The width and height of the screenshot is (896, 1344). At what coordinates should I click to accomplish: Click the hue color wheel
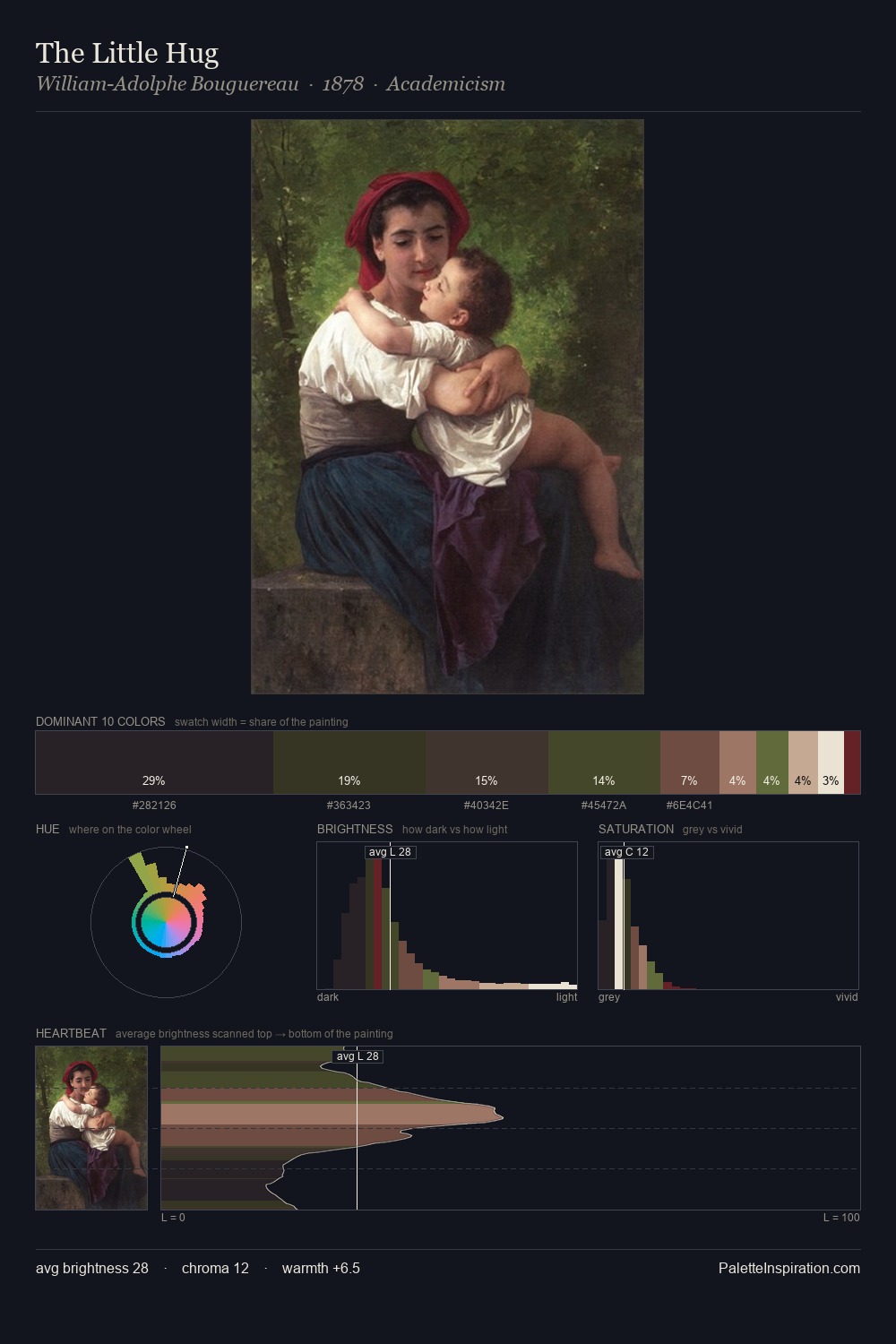tap(166, 921)
